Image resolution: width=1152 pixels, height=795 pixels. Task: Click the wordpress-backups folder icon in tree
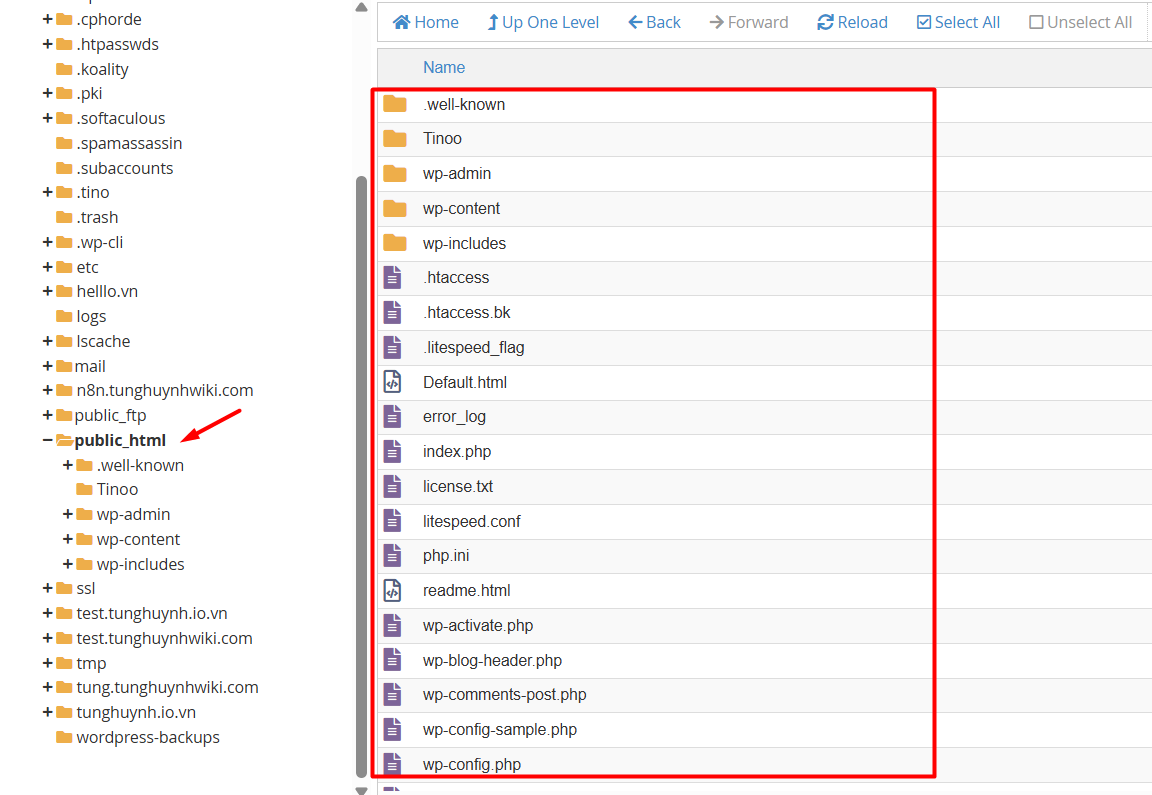point(65,738)
